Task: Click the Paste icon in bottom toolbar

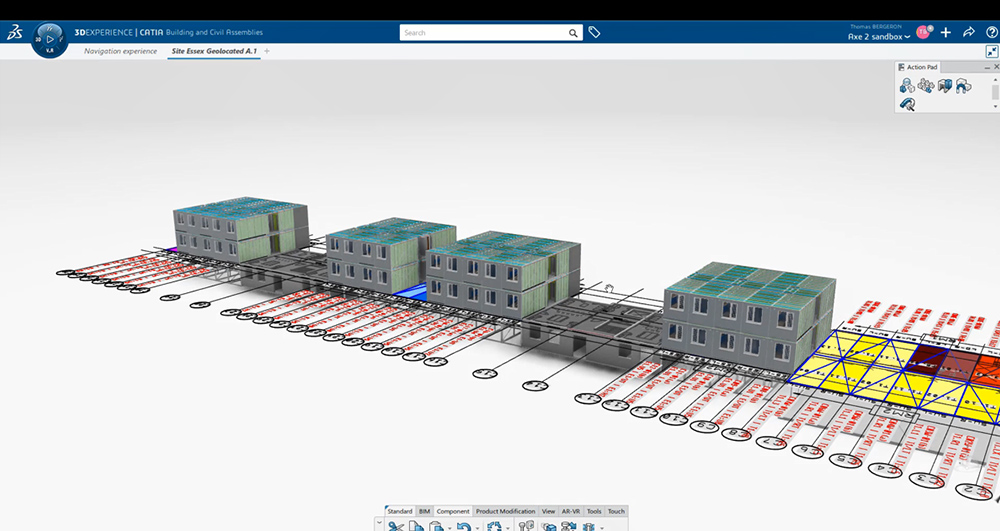Action: [x=436, y=527]
